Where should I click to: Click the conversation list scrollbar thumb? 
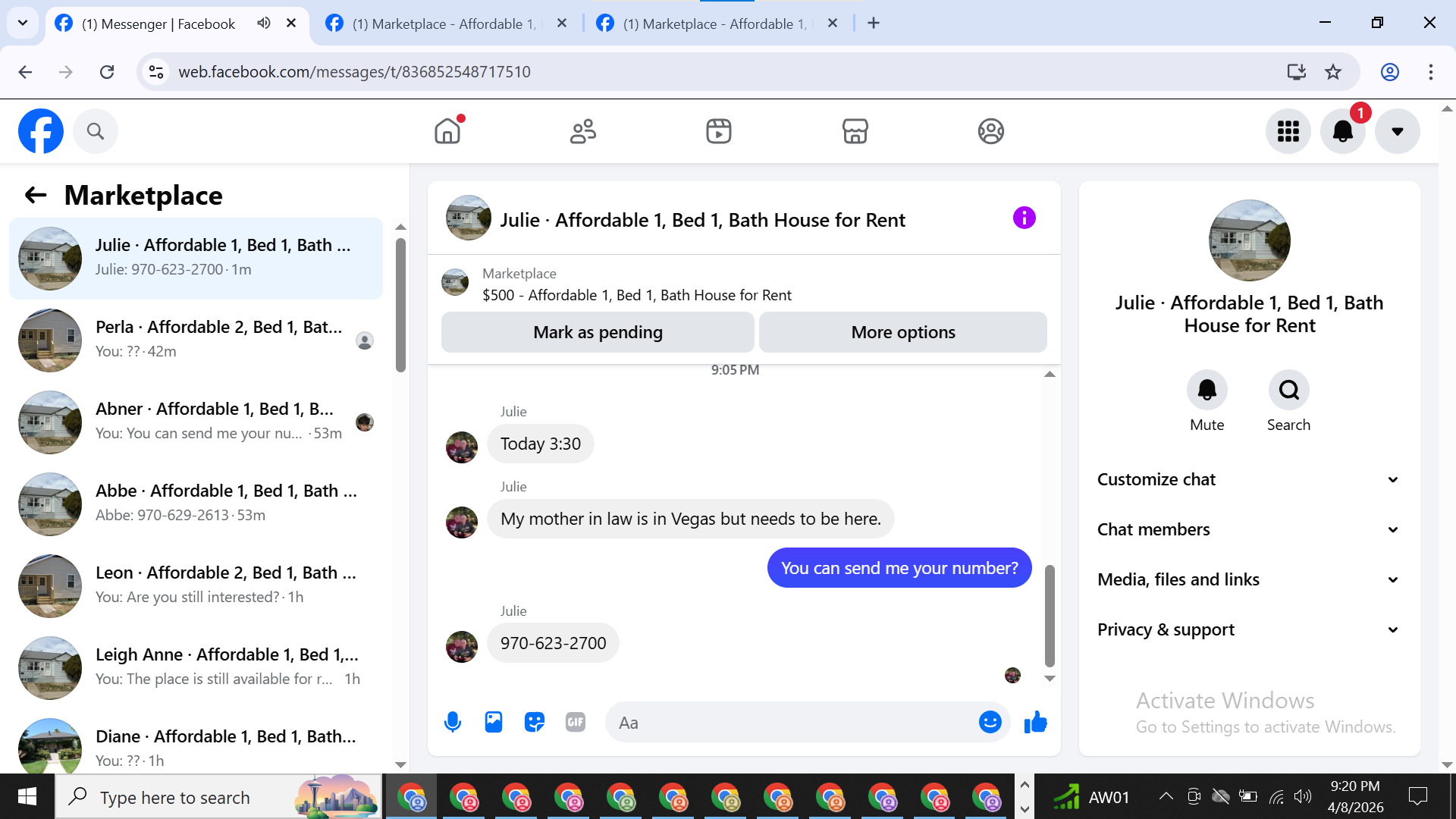click(400, 303)
